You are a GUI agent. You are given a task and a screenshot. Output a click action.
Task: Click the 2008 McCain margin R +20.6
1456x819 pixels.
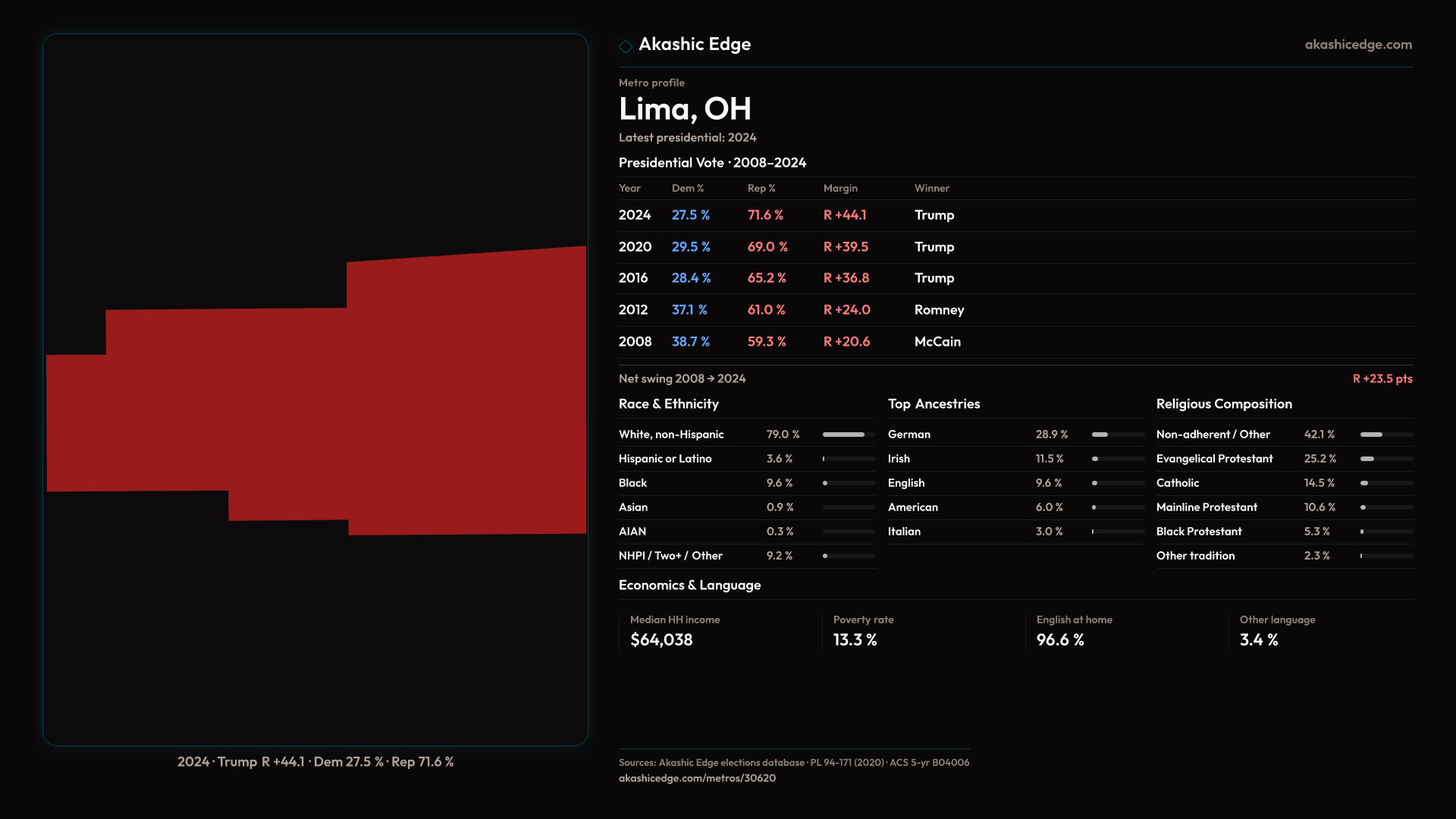click(846, 342)
